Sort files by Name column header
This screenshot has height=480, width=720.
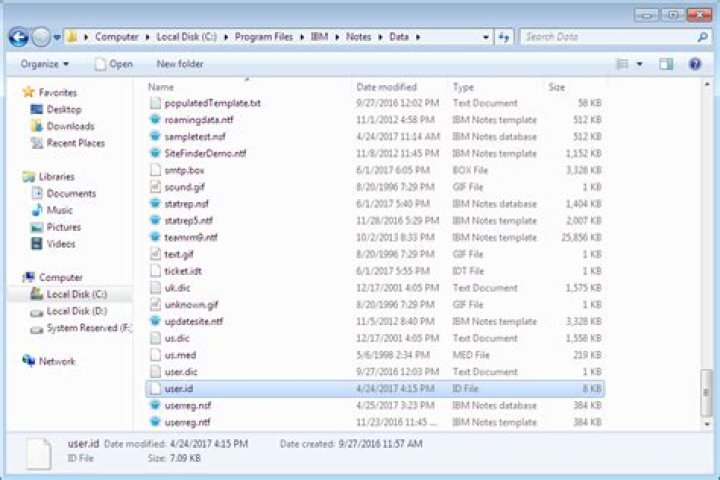point(161,87)
